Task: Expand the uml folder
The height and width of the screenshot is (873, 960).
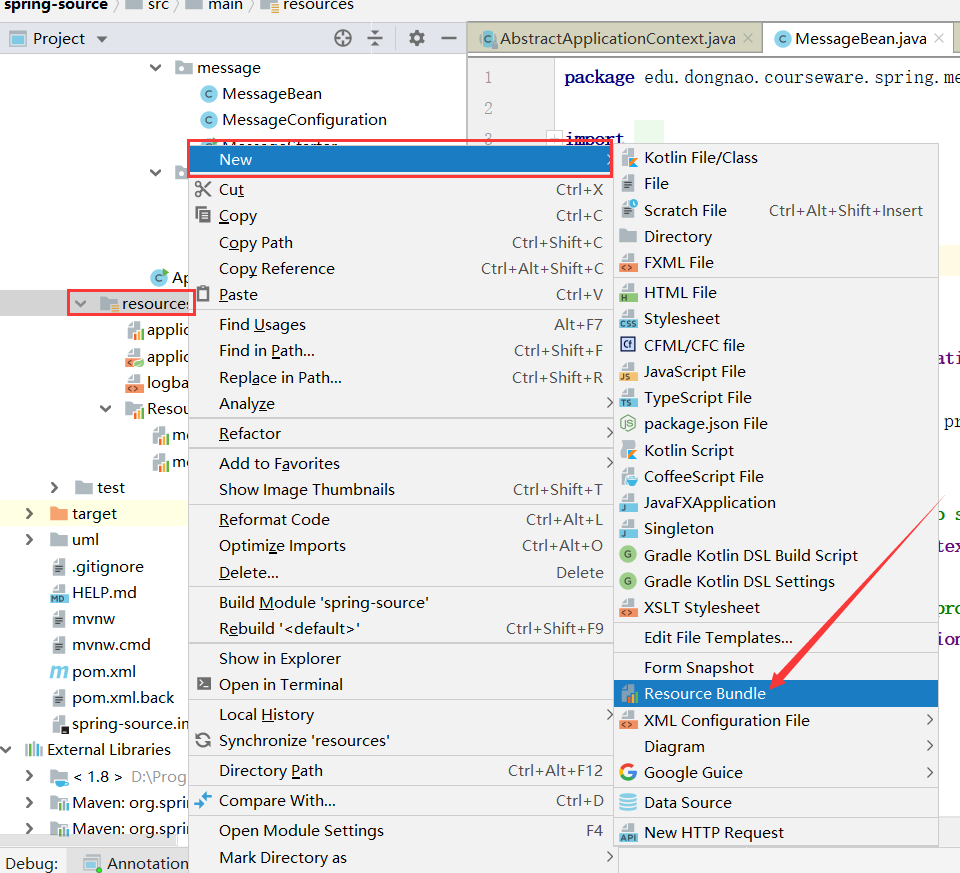Action: [x=29, y=539]
